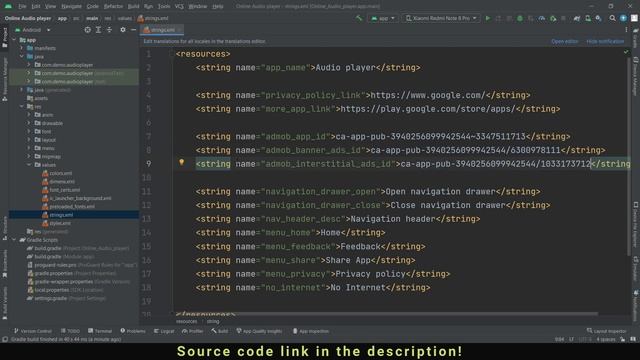The height and width of the screenshot is (360, 640).
Task: Click the green inspection checkmark in editor
Action: tap(626, 52)
